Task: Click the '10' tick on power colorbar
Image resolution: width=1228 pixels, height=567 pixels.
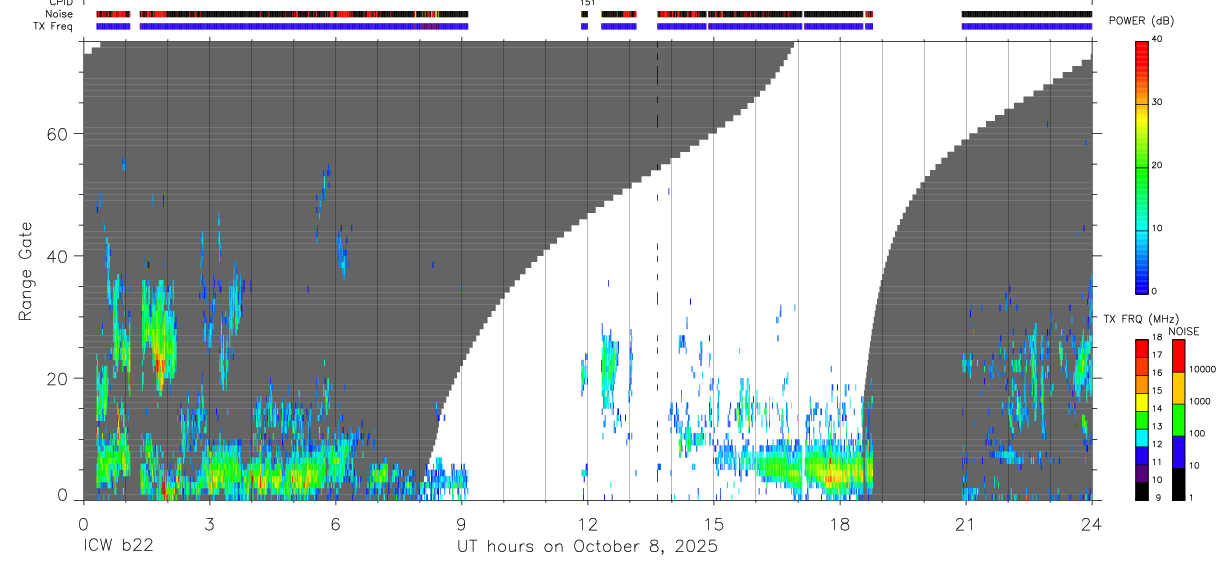Action: [1158, 229]
